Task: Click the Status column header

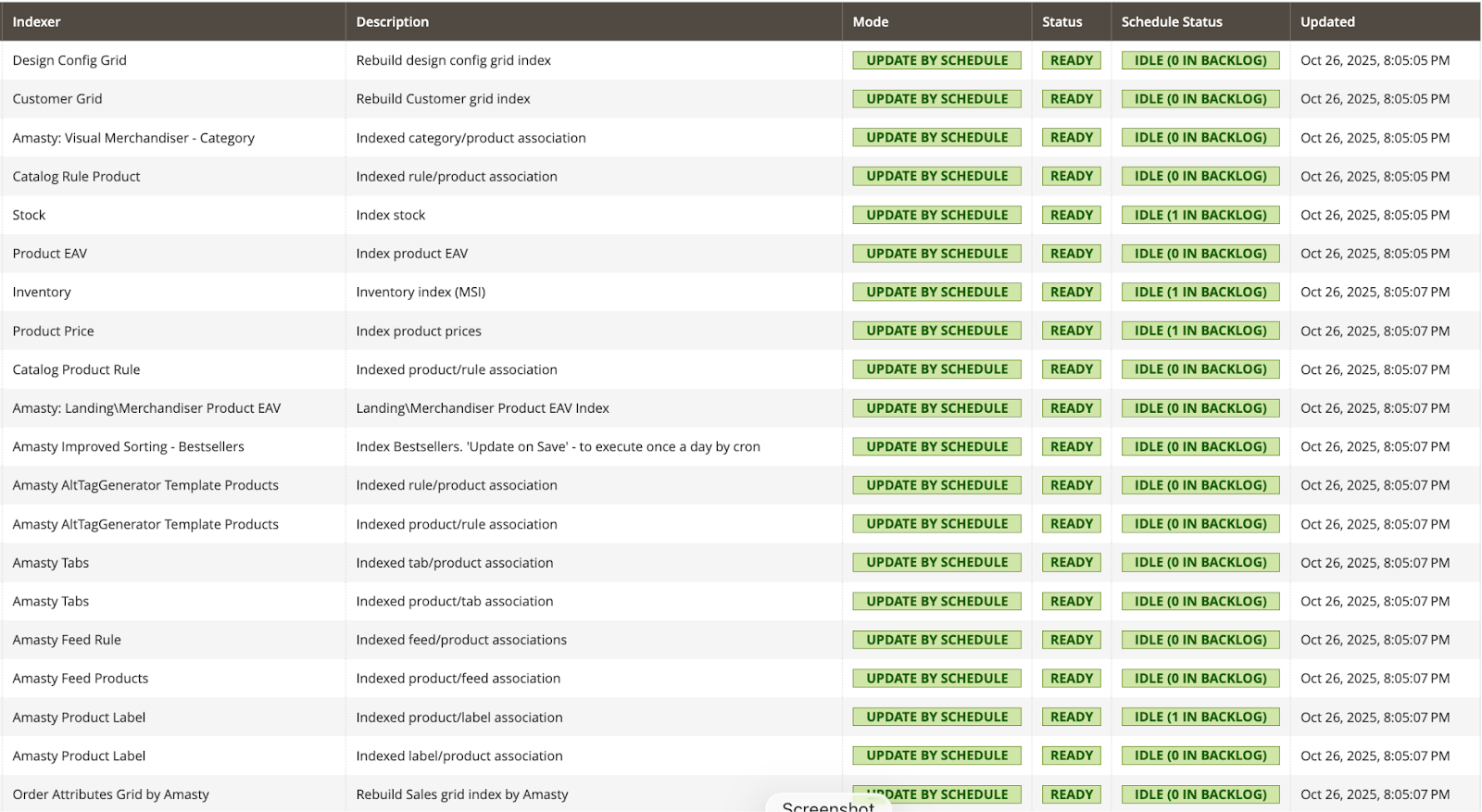Action: pos(1061,21)
